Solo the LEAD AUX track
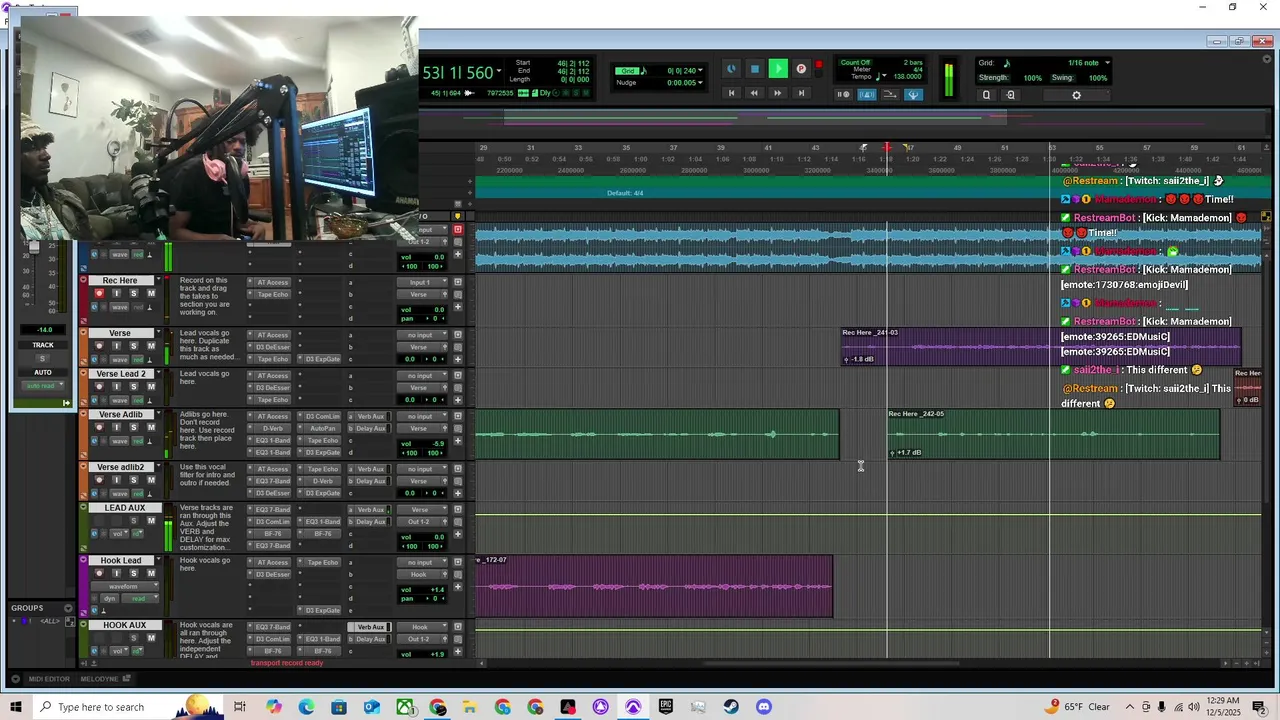 coord(134,521)
